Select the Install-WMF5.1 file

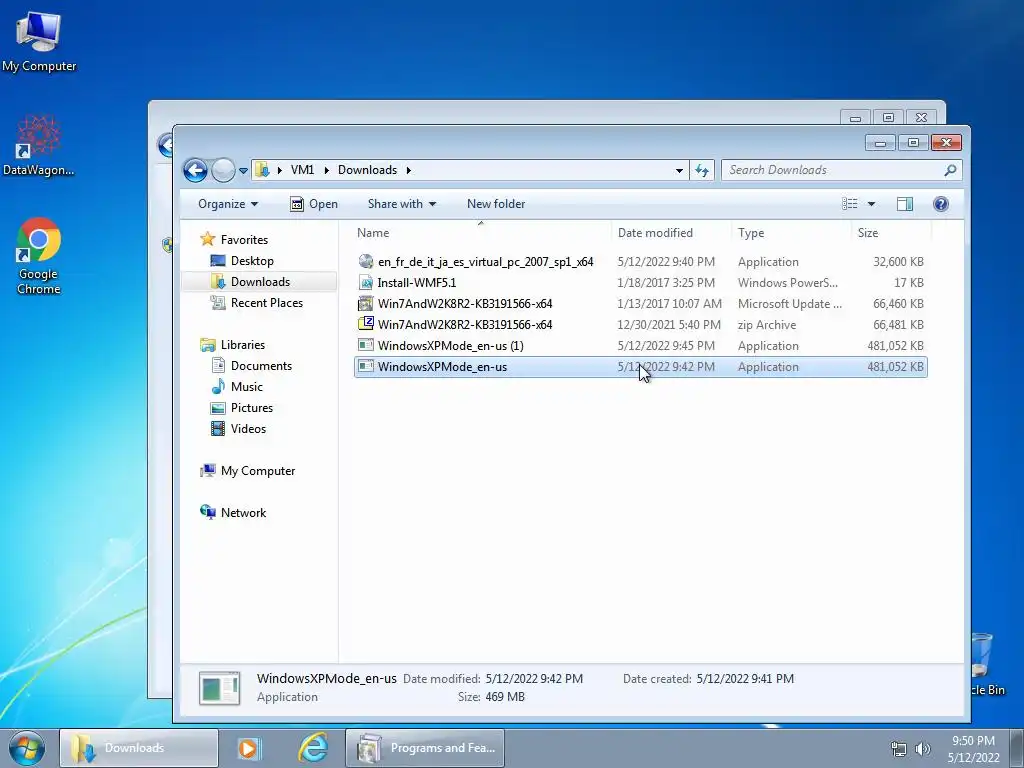click(641, 283)
